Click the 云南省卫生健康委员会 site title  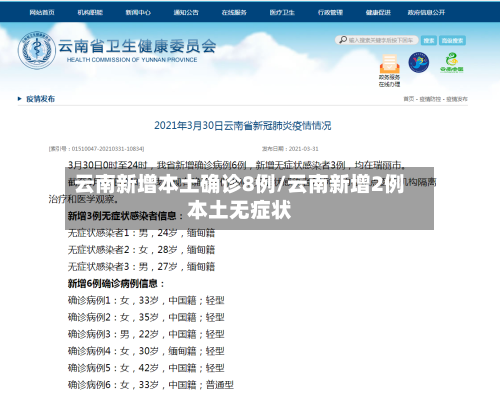click(137, 46)
